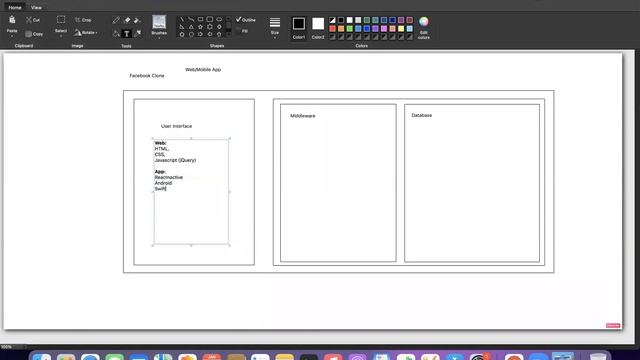Select the Text tool
640x360 pixels.
pos(127,33)
